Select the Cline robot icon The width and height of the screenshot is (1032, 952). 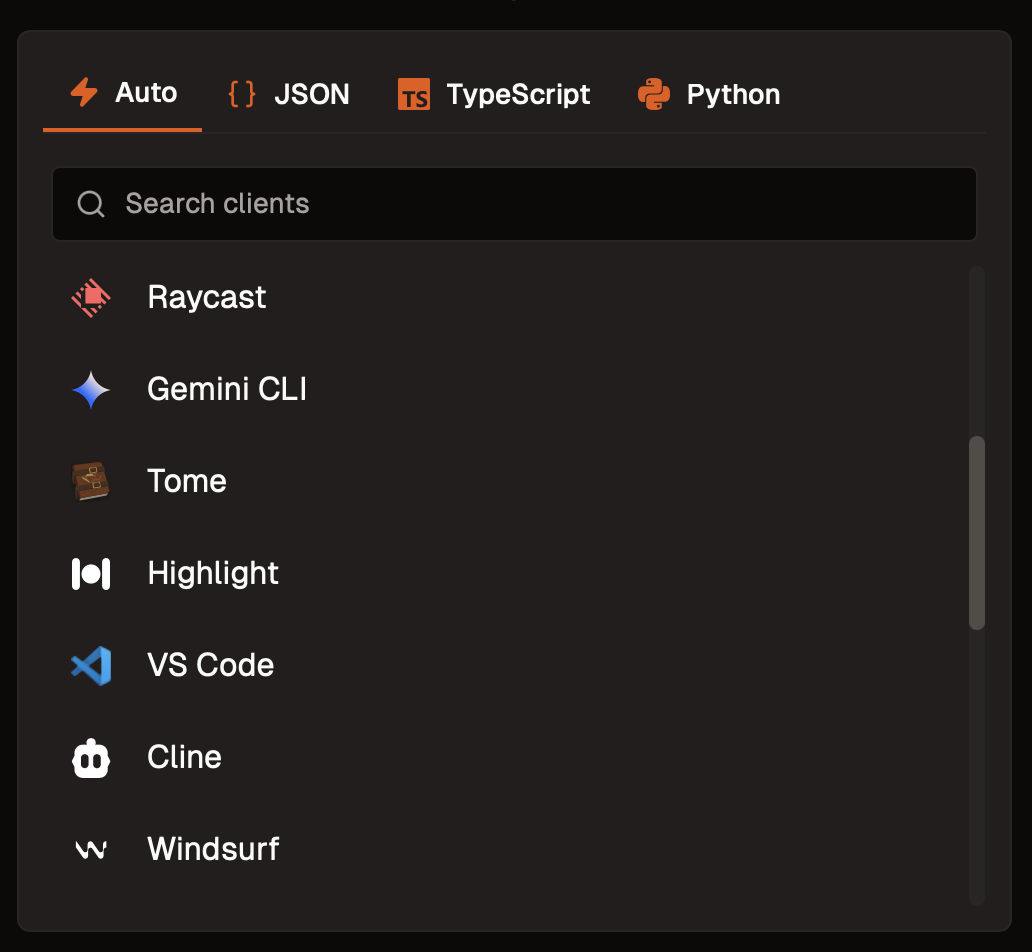[x=91, y=758]
